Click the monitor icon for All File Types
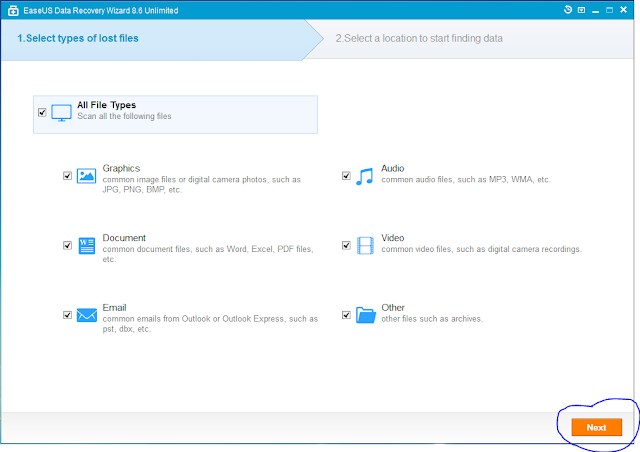 (x=61, y=113)
